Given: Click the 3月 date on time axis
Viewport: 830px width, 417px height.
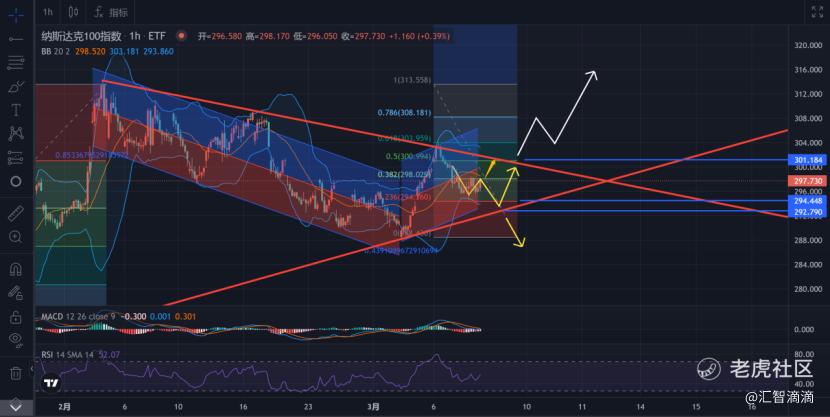Looking at the screenshot, I should [373, 406].
